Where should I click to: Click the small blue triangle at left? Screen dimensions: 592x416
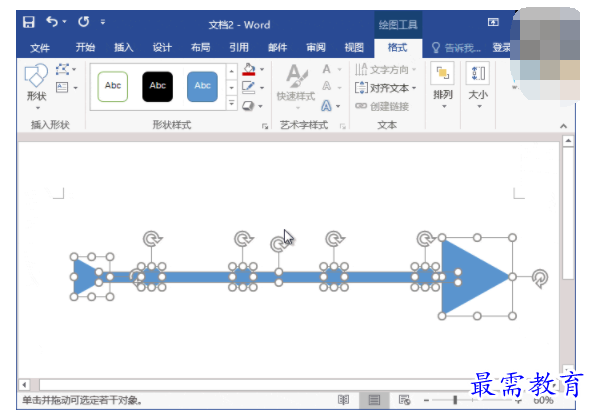tap(85, 277)
